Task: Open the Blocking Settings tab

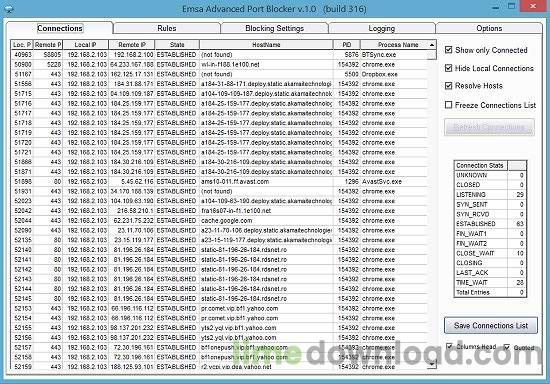Action: [x=274, y=28]
